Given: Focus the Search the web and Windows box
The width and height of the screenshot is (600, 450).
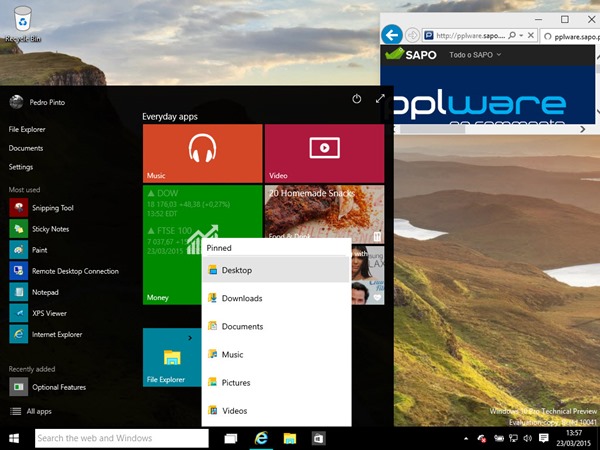Looking at the screenshot, I should point(122,438).
